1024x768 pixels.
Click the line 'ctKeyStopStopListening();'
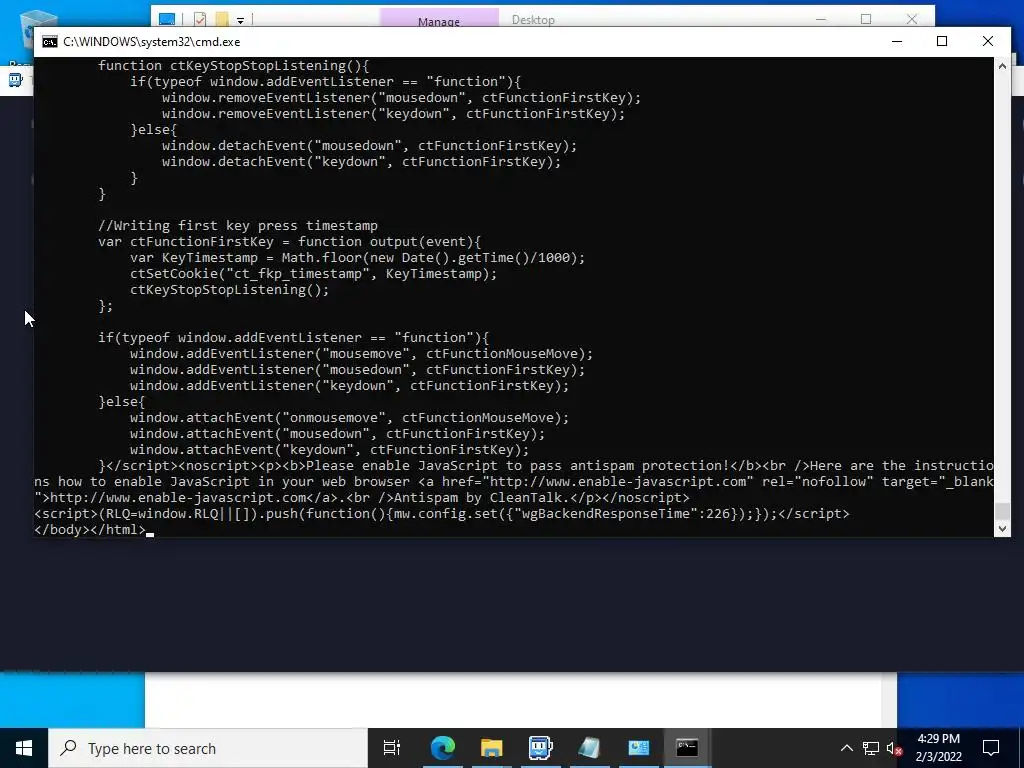tap(229, 289)
